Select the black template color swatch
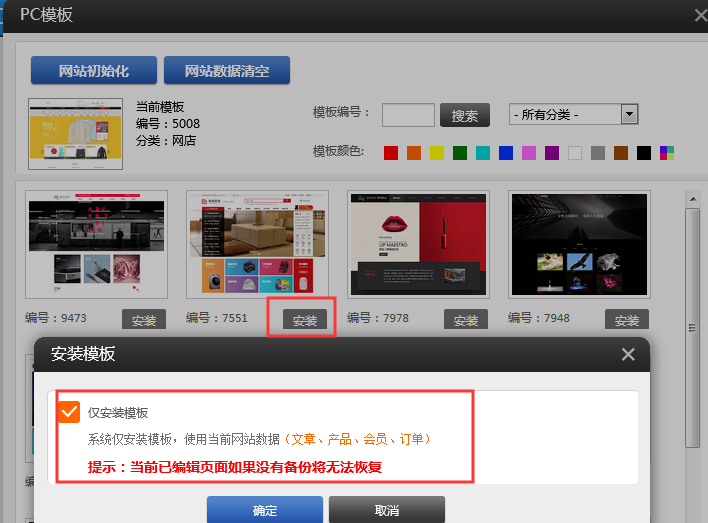The width and height of the screenshot is (708, 523). point(644,153)
